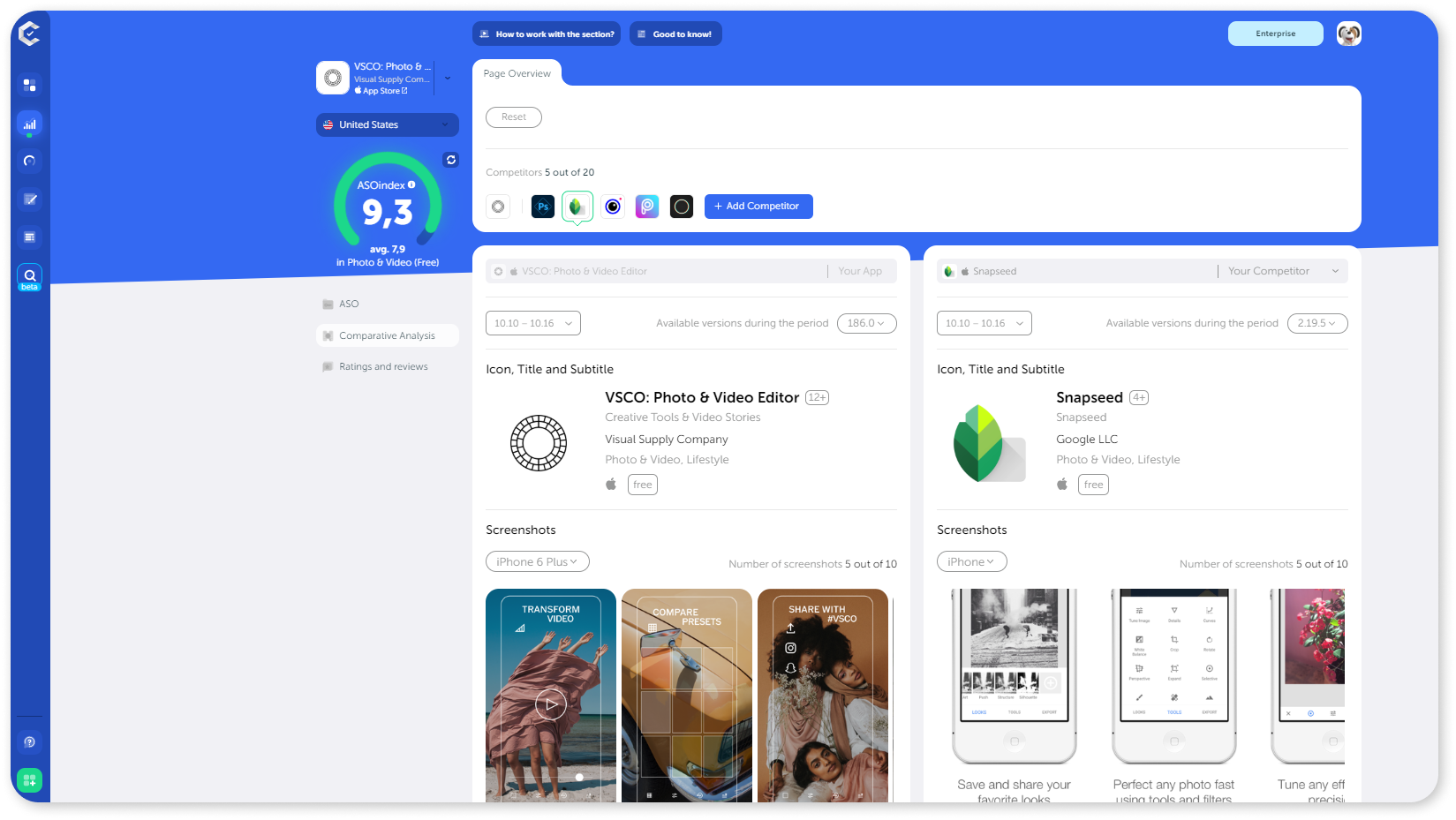Open the United States country dropdown

(x=388, y=124)
